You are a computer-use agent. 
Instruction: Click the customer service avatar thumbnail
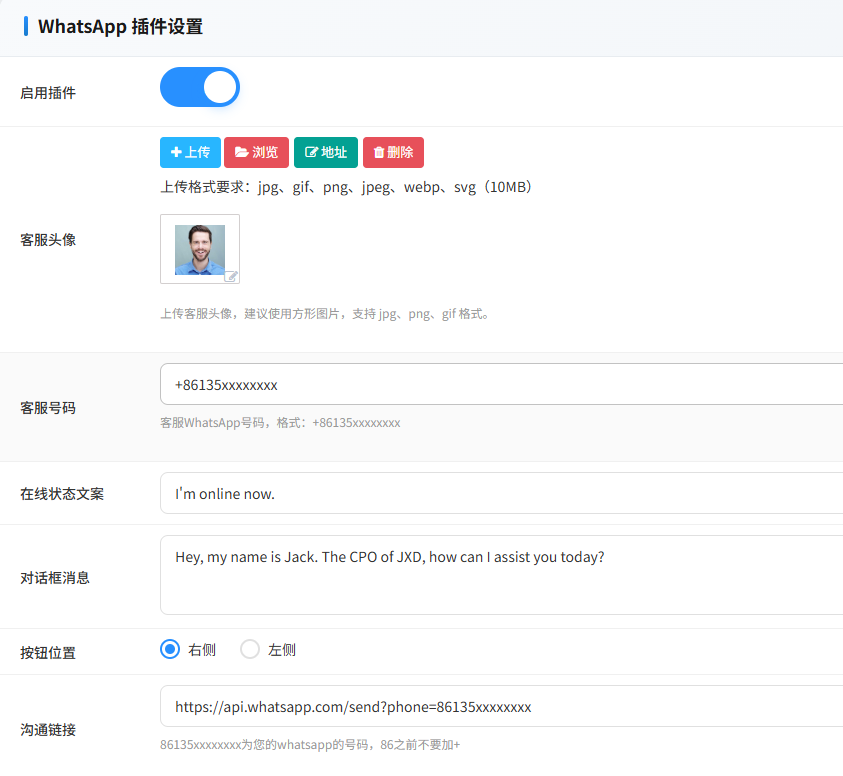point(200,249)
